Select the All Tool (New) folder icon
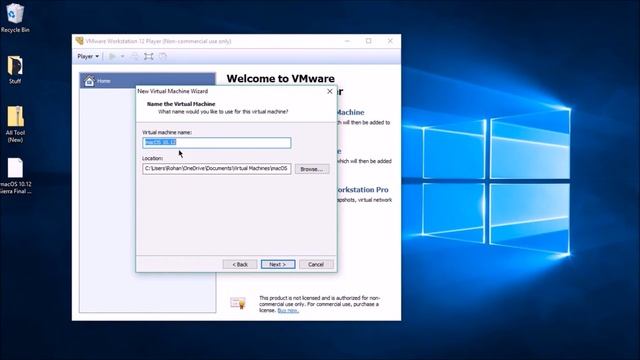The height and width of the screenshot is (360, 640). pos(15,124)
